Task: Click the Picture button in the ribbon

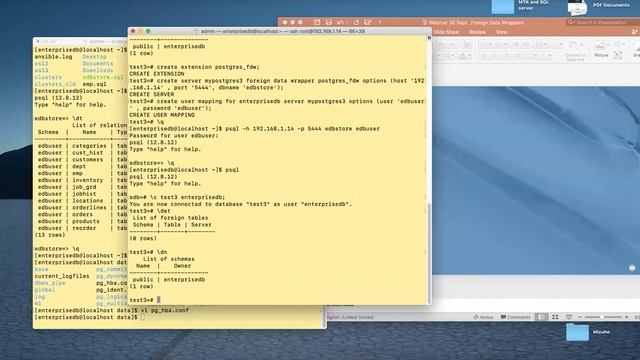Action: click(x=601, y=49)
